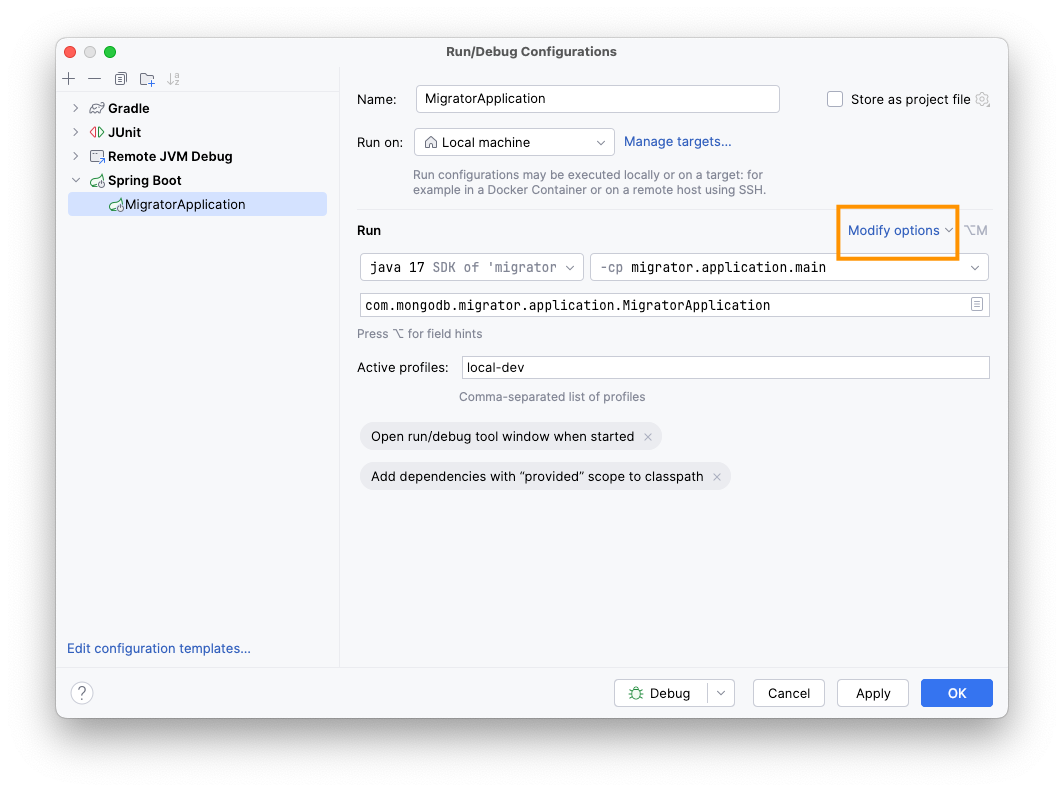Add a new run configuration with plus icon
The height and width of the screenshot is (792, 1064).
[x=69, y=79]
